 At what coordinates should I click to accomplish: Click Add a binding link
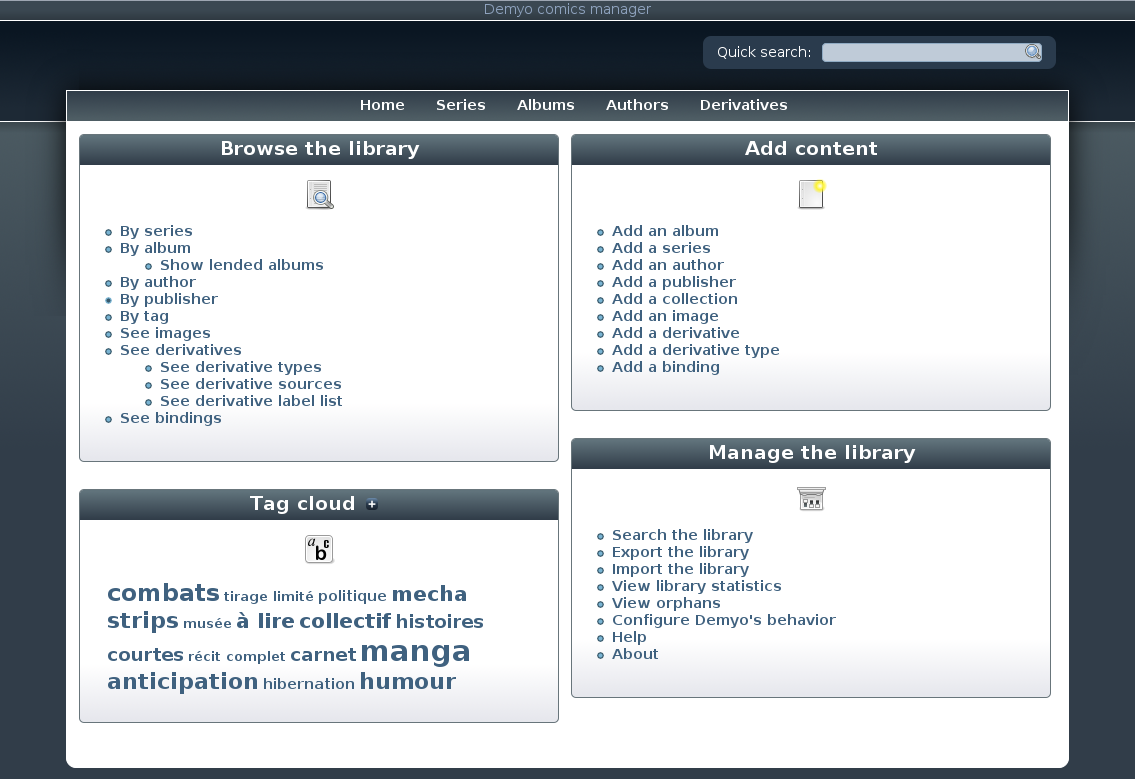[x=666, y=367]
